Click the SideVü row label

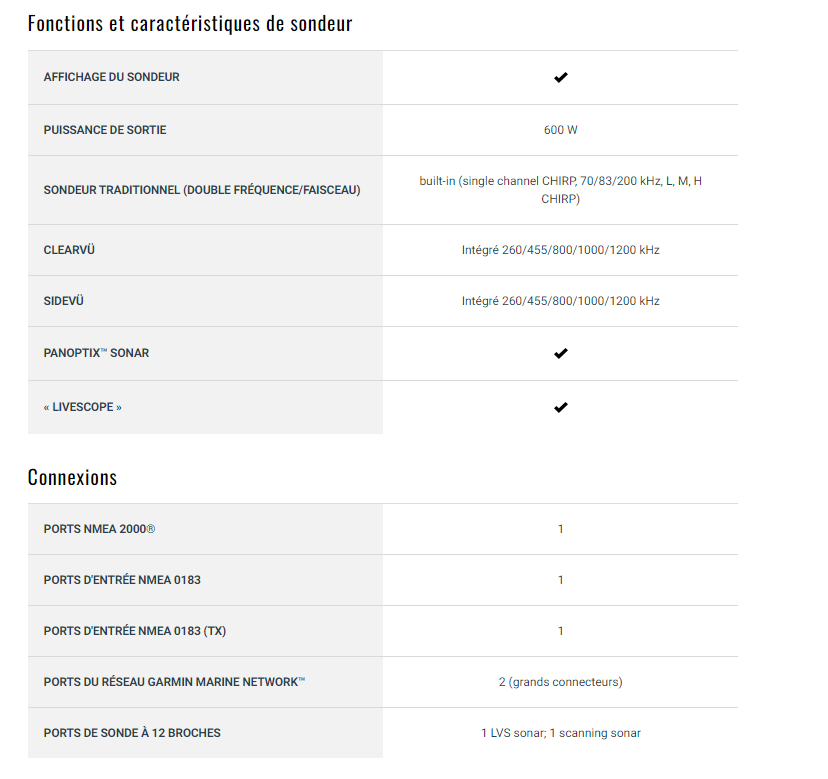pos(63,301)
